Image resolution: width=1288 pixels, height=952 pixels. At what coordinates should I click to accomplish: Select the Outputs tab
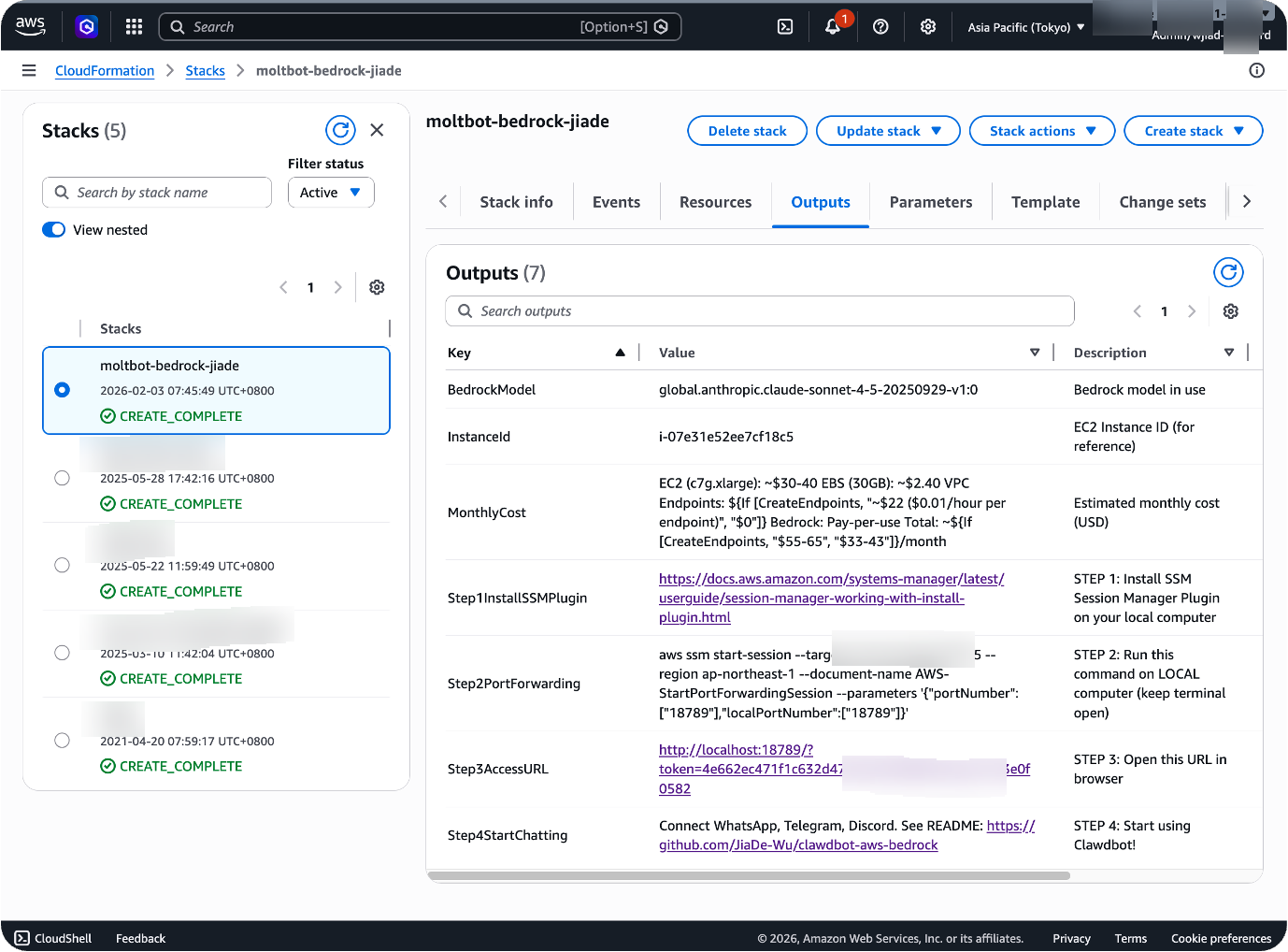click(x=821, y=202)
